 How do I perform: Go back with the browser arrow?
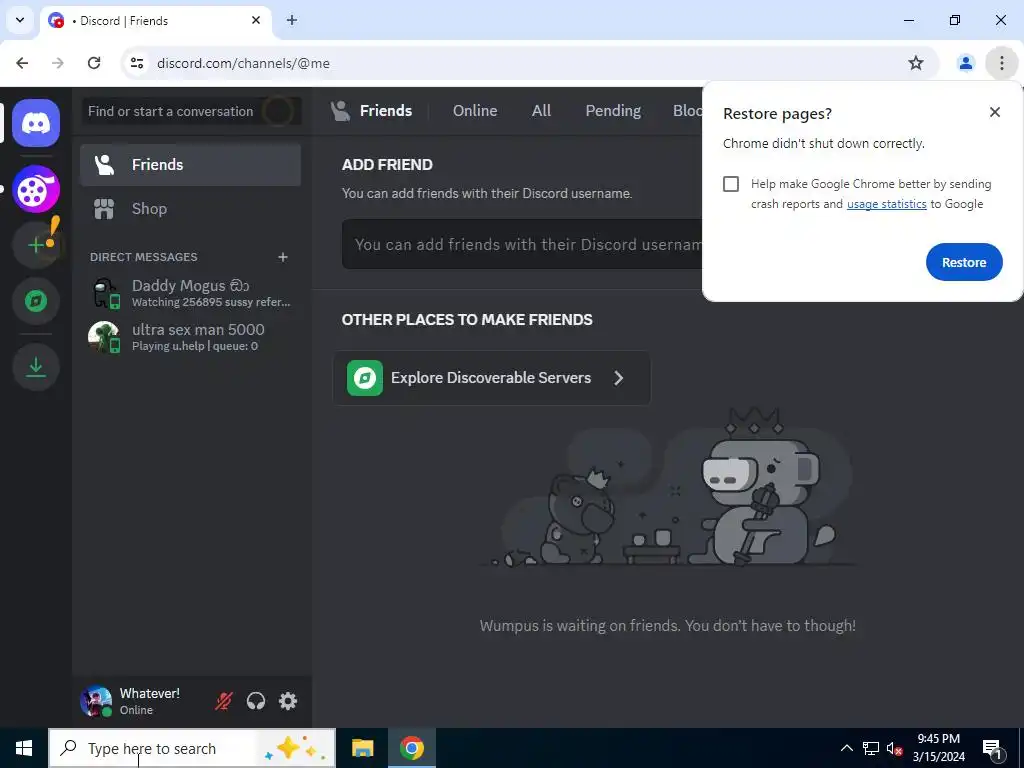click(x=22, y=63)
